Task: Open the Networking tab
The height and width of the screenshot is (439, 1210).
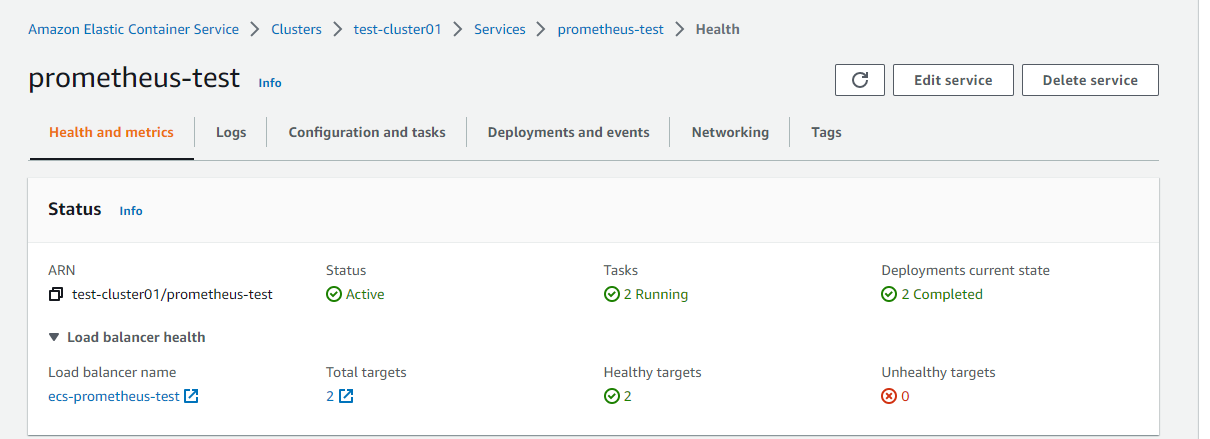Action: (x=730, y=132)
